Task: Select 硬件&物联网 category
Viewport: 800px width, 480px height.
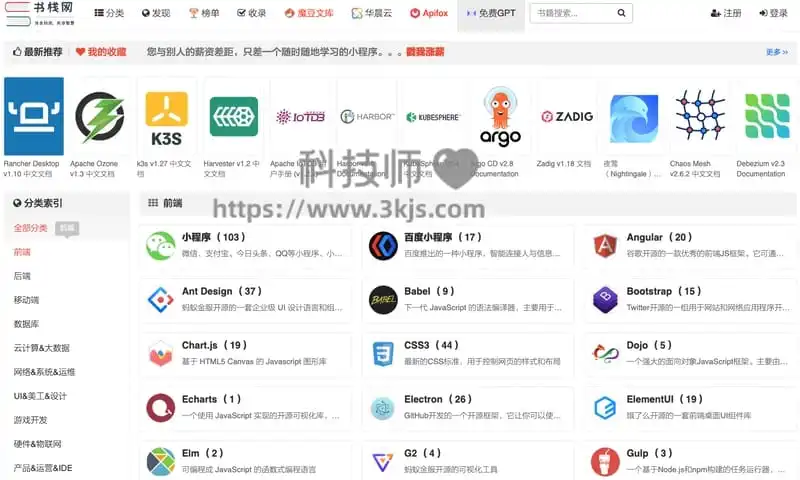Action: pos(37,444)
